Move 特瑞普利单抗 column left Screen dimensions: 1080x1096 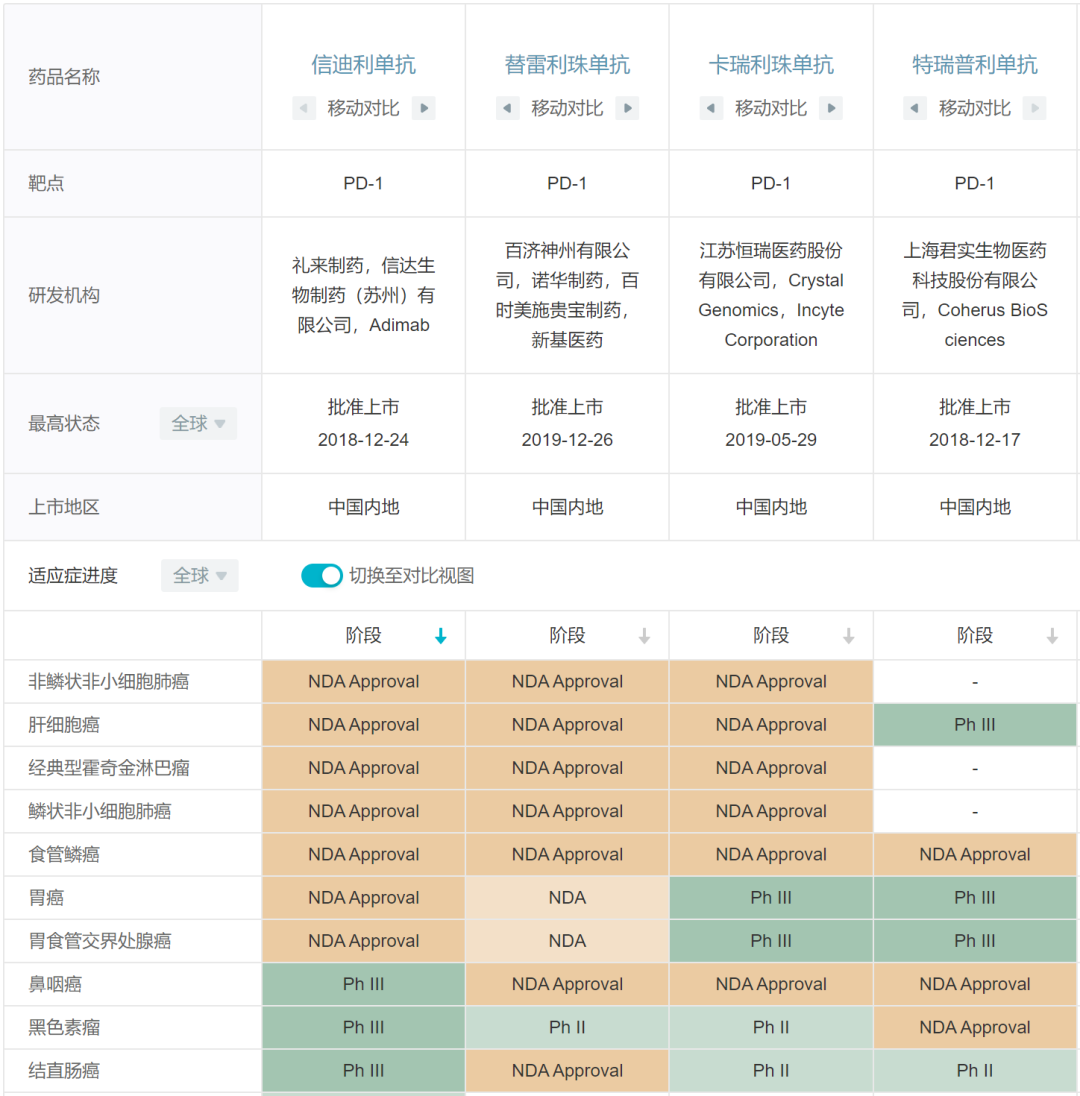point(914,108)
